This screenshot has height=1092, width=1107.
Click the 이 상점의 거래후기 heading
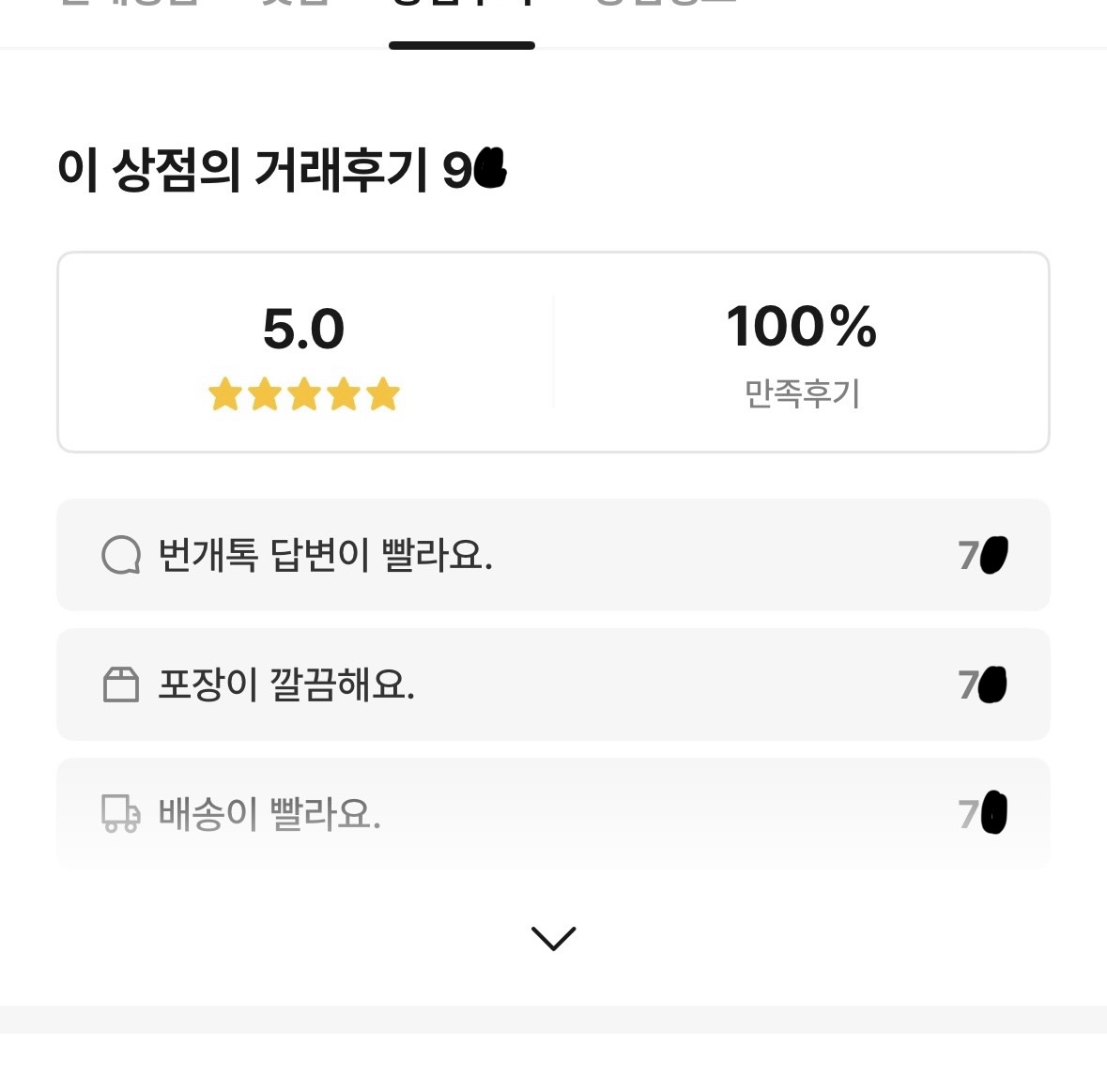[x=242, y=171]
